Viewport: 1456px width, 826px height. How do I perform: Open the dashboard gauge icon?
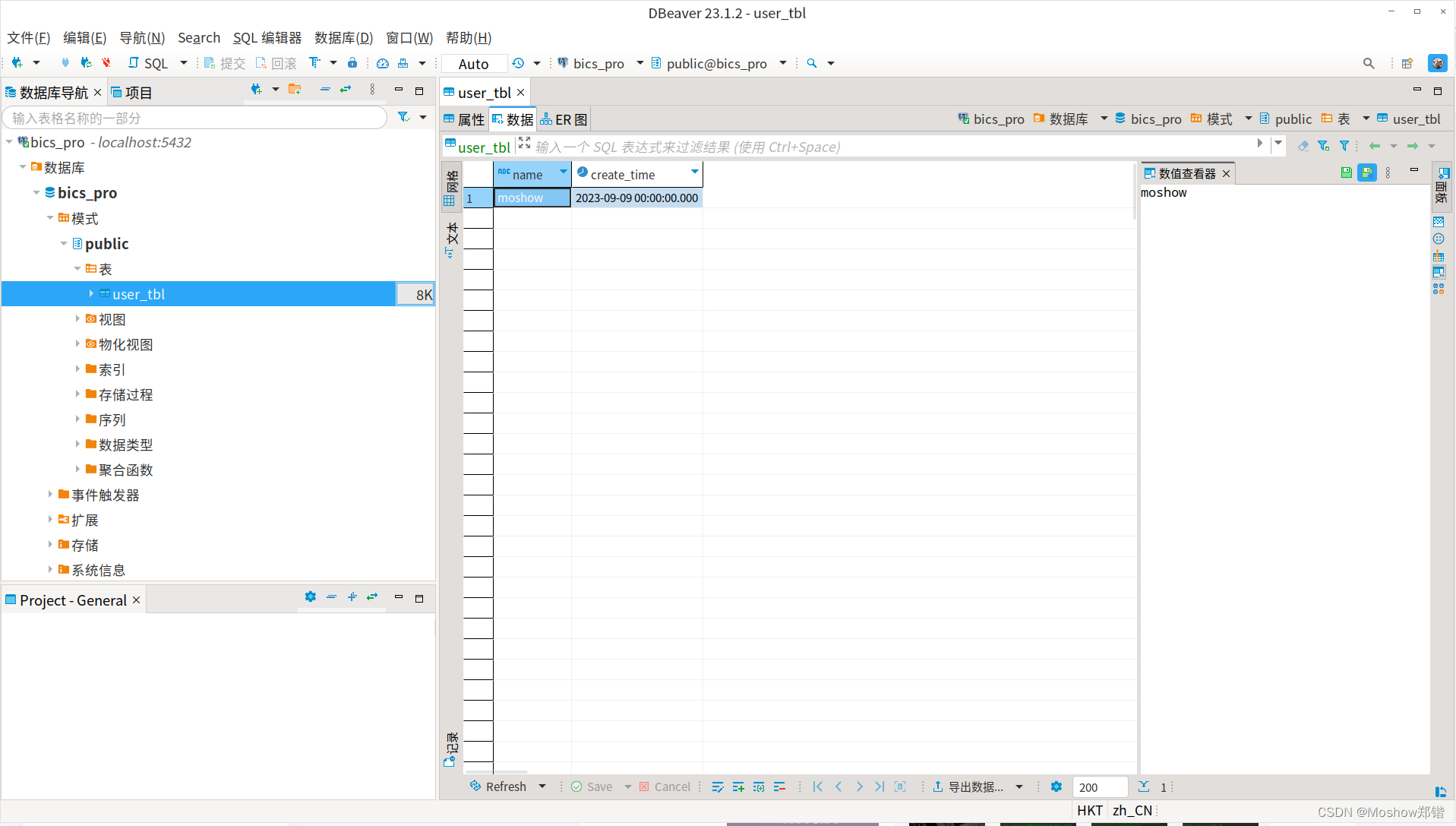(x=383, y=63)
